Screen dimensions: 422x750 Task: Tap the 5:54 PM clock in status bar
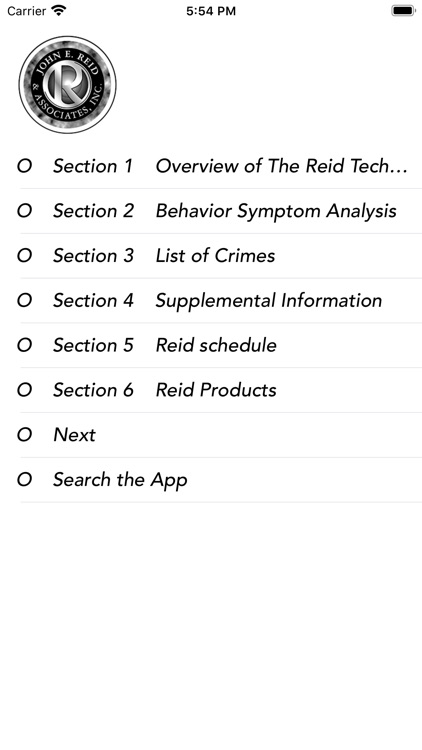click(211, 11)
